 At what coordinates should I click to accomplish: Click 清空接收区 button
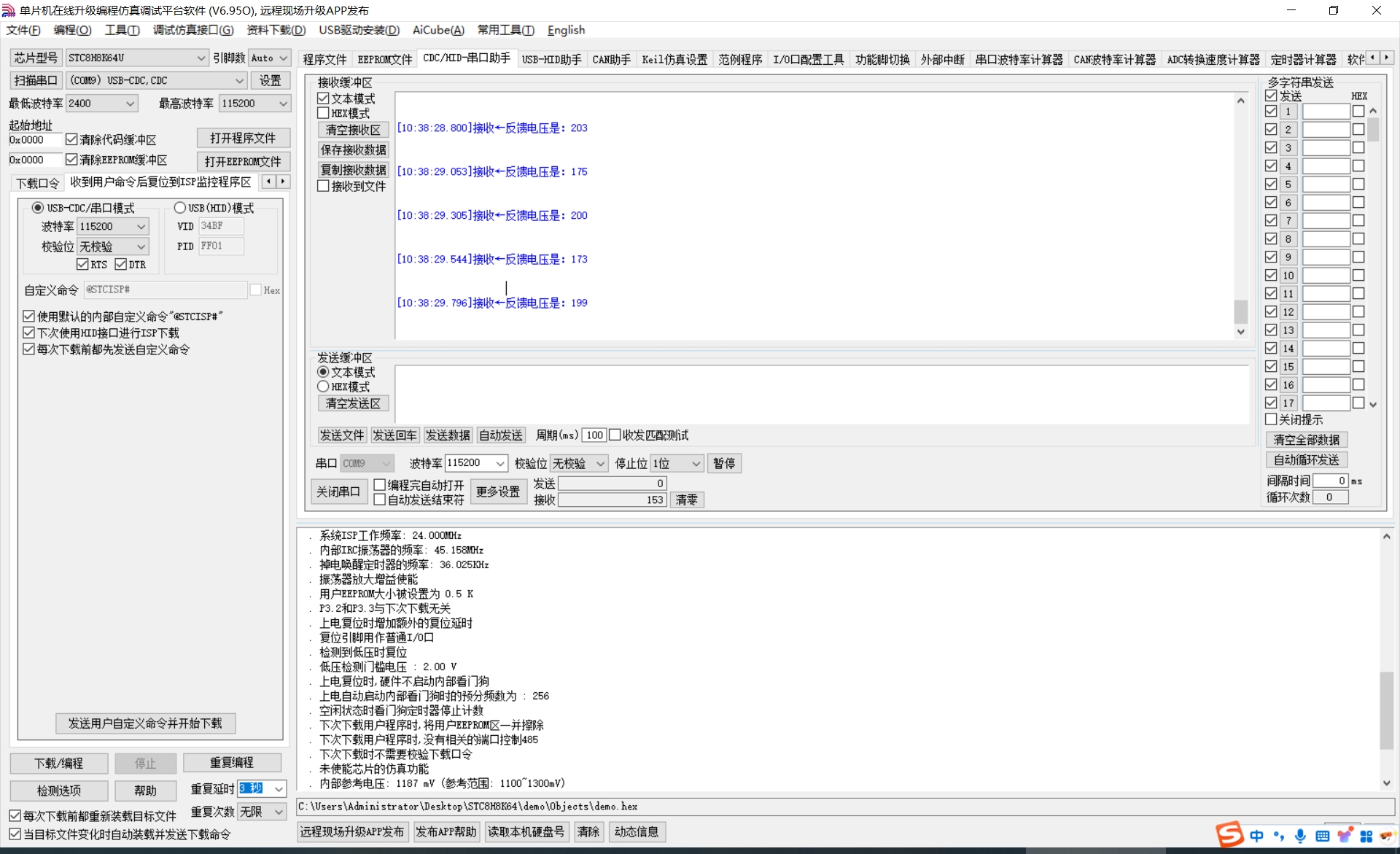(353, 130)
